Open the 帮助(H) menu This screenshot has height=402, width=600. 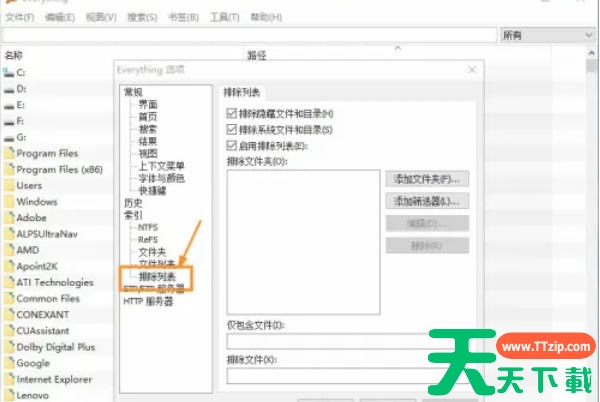click(266, 17)
